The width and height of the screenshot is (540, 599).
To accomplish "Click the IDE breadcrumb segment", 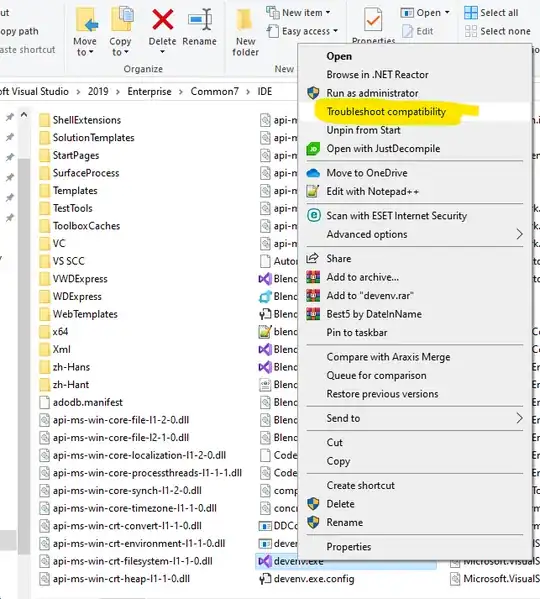I will tap(265, 92).
